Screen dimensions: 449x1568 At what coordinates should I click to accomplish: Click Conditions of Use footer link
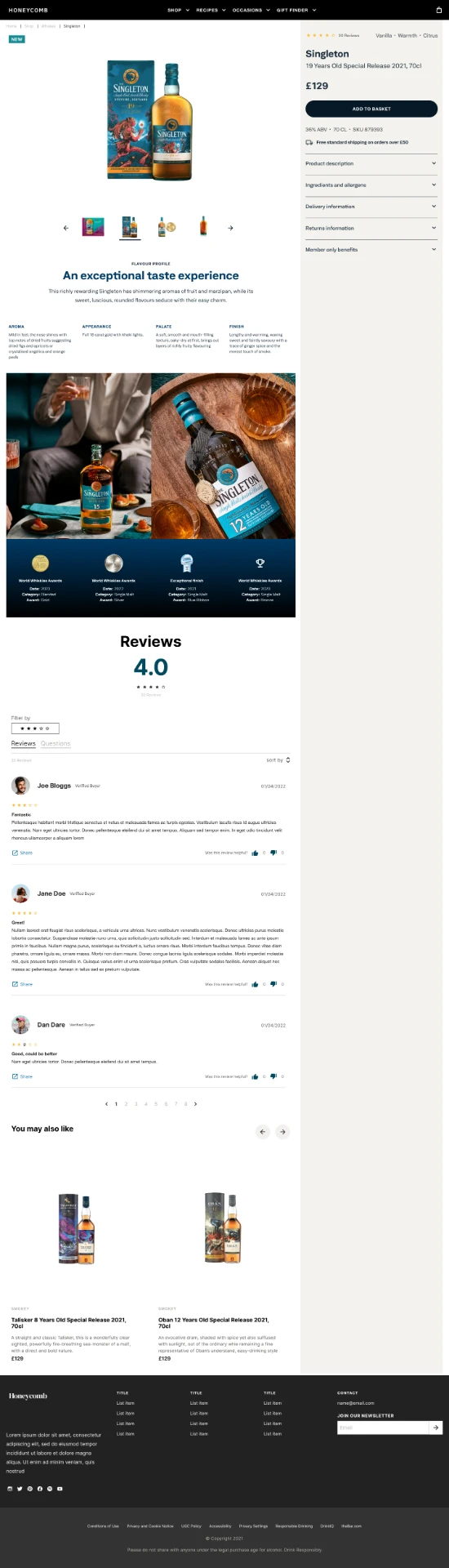pos(103,1526)
